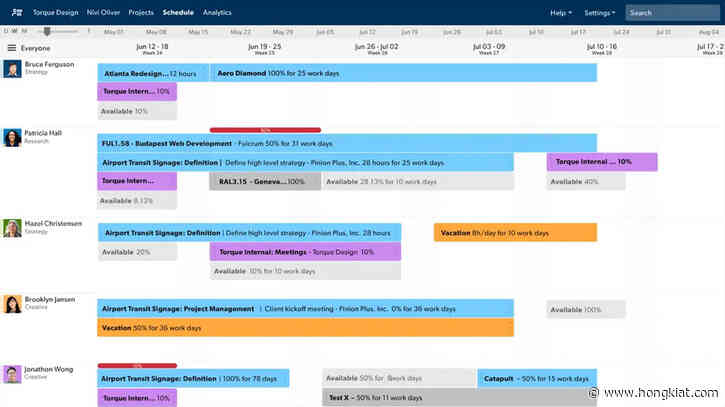Open Jonathon's Airport Transit Signage 100% bar
This screenshot has height=407, width=725.
click(x=193, y=378)
